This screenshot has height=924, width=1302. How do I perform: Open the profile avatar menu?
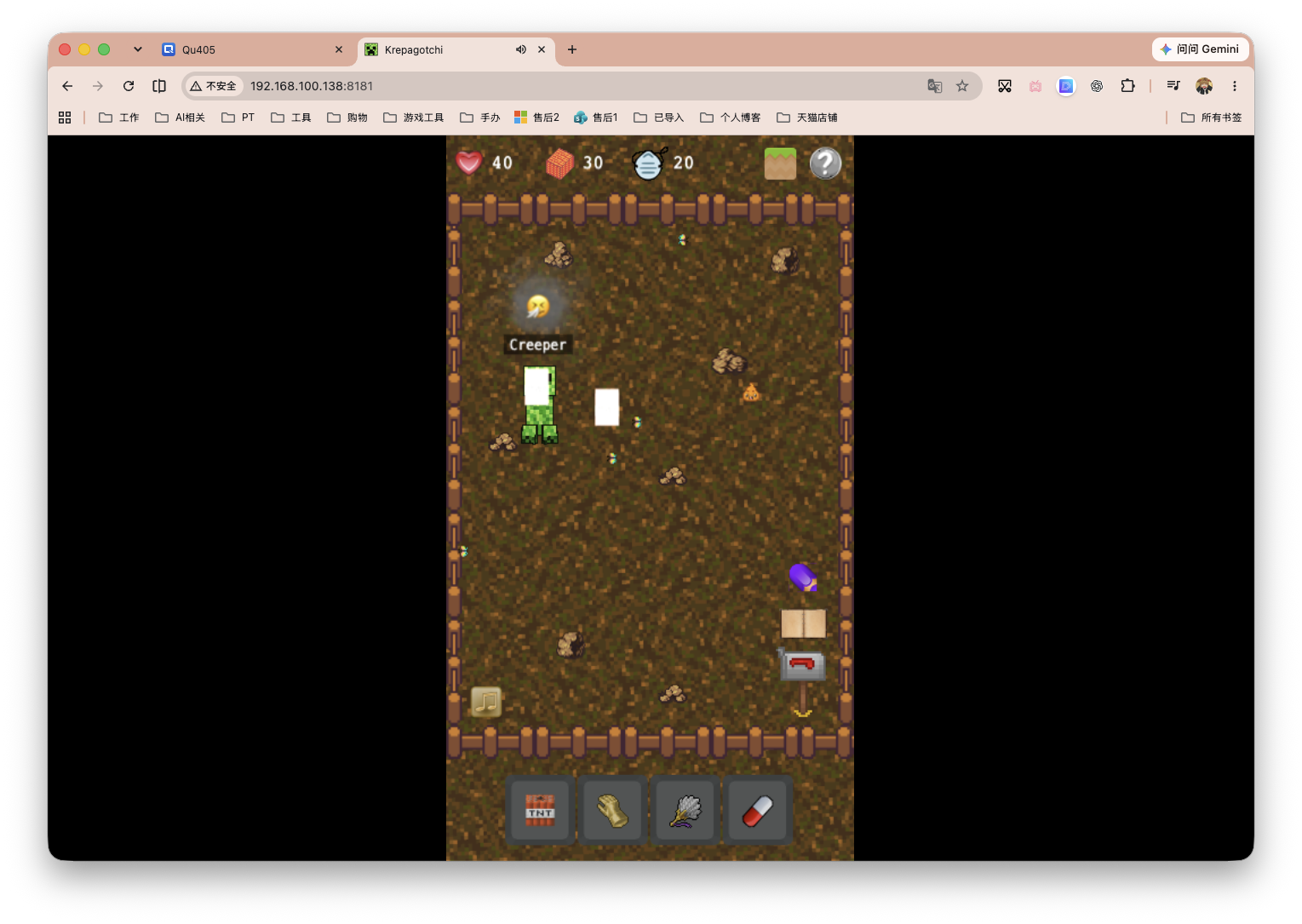1204,86
